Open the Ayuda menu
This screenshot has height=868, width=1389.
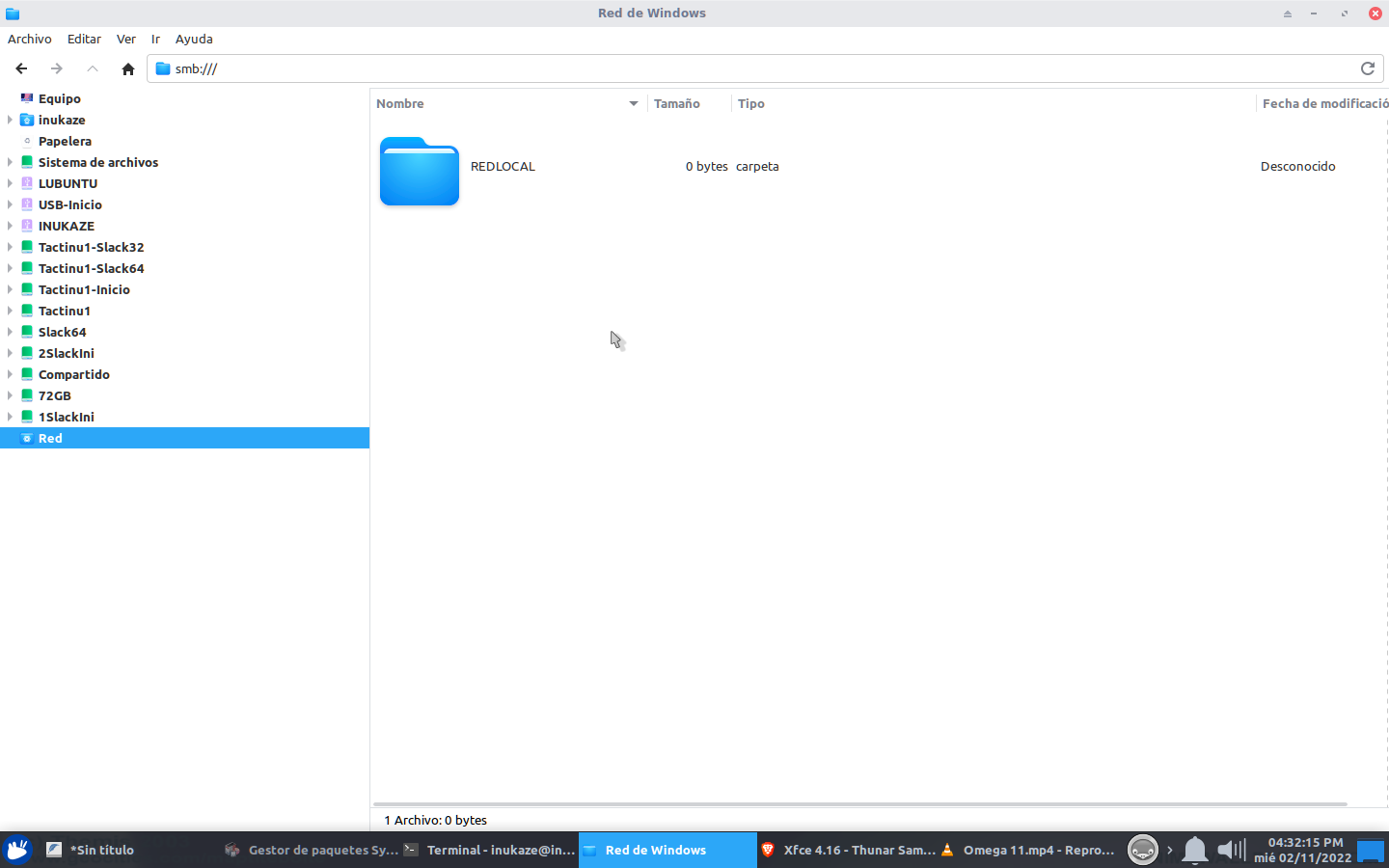[194, 39]
